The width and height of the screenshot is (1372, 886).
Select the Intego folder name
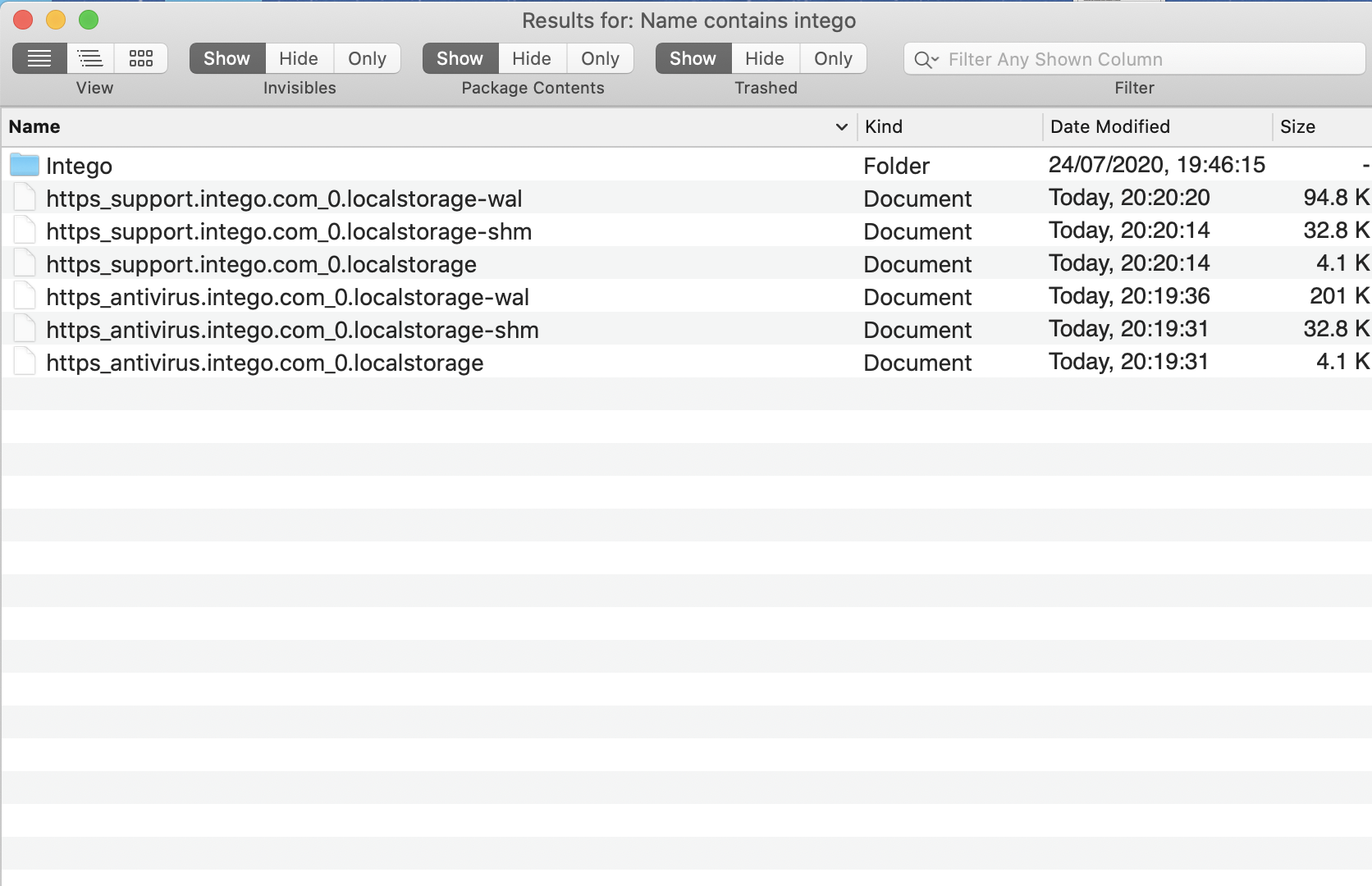pyautogui.click(x=79, y=166)
